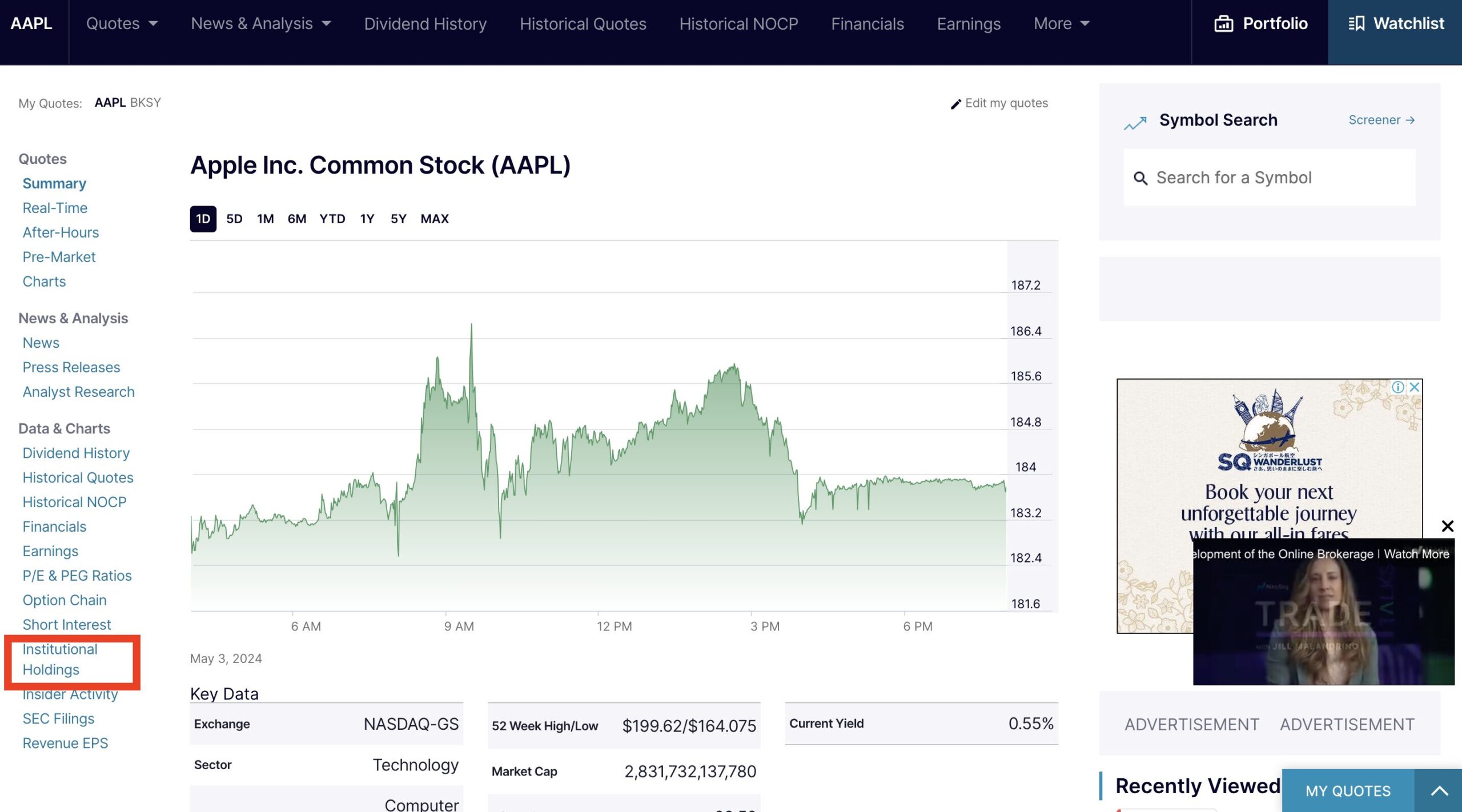
Task: Close the floating video player
Action: coord(1447,526)
